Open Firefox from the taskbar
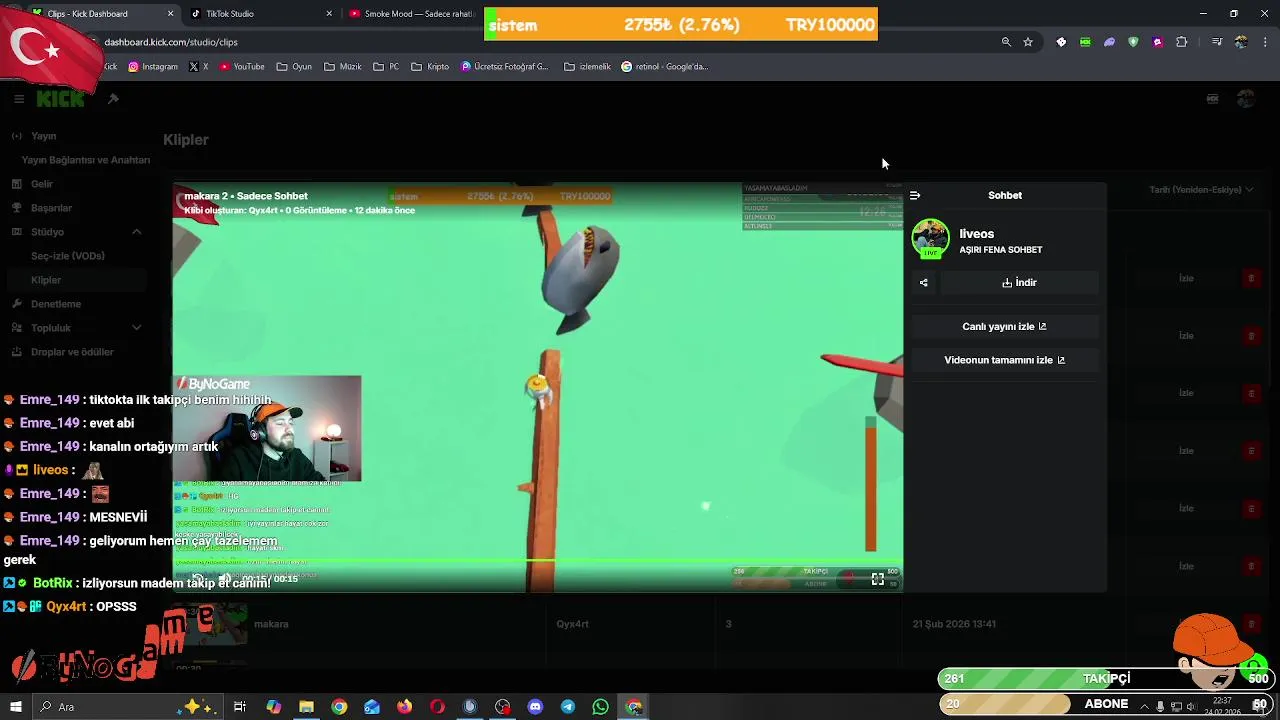 pos(404,707)
